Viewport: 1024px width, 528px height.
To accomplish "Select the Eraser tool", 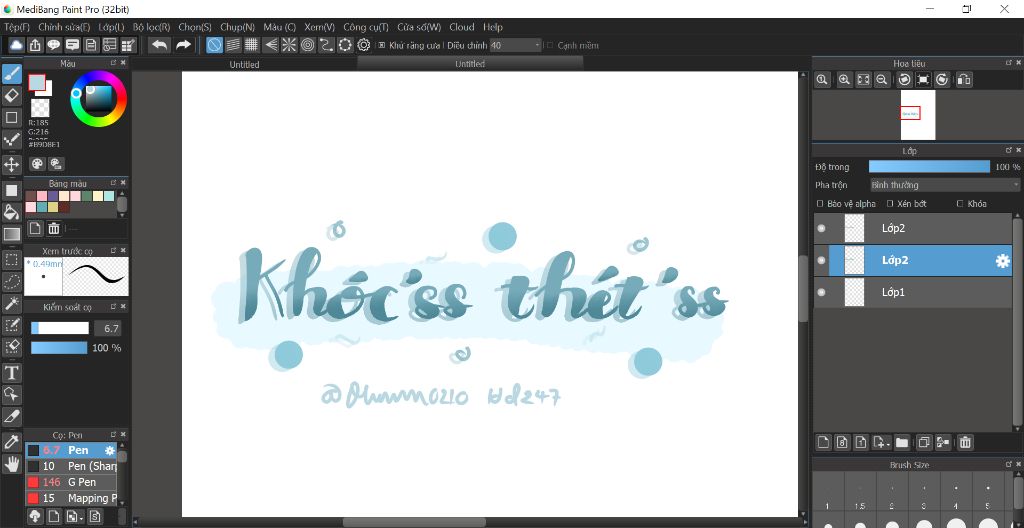I will point(12,96).
